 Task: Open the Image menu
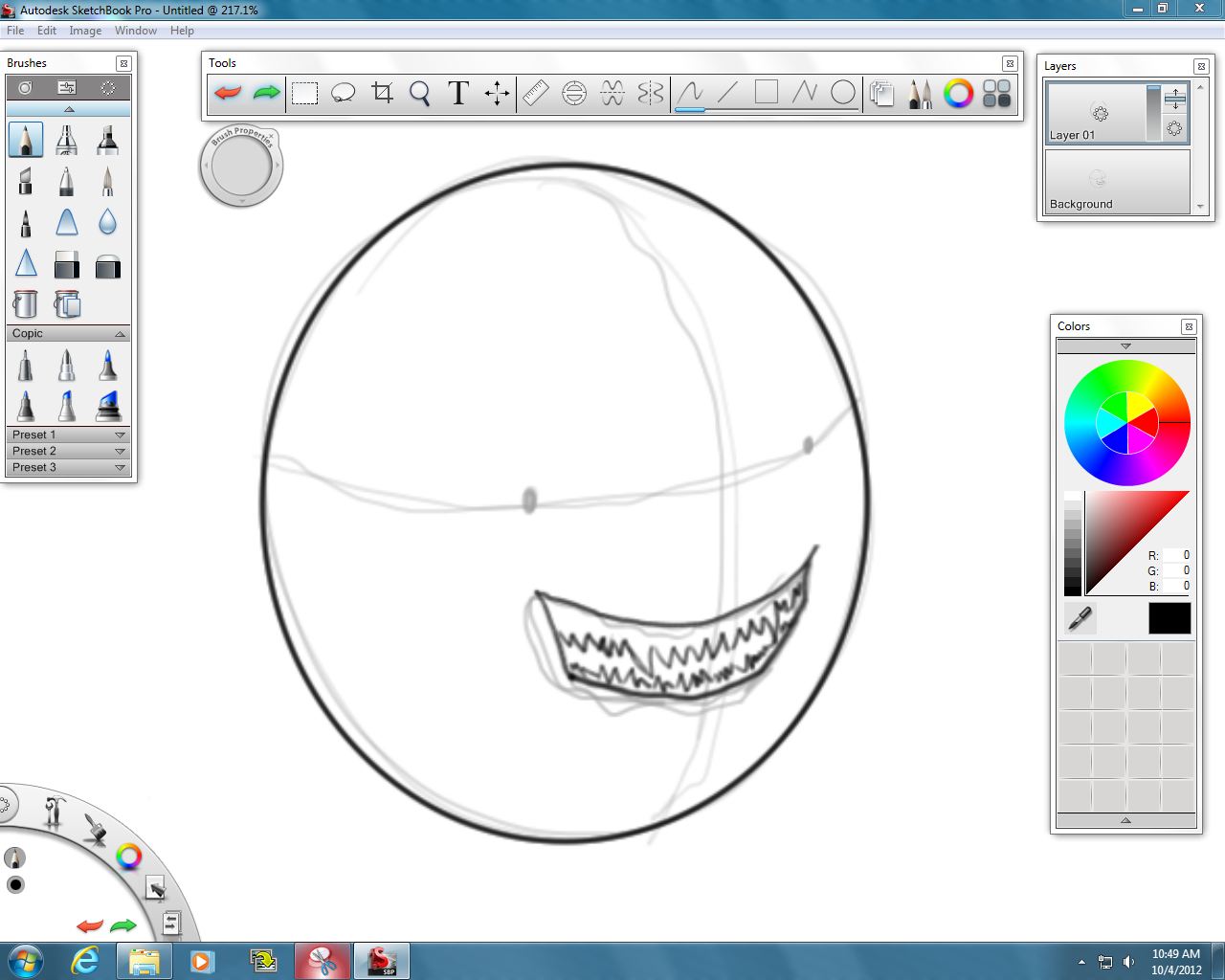[x=85, y=31]
